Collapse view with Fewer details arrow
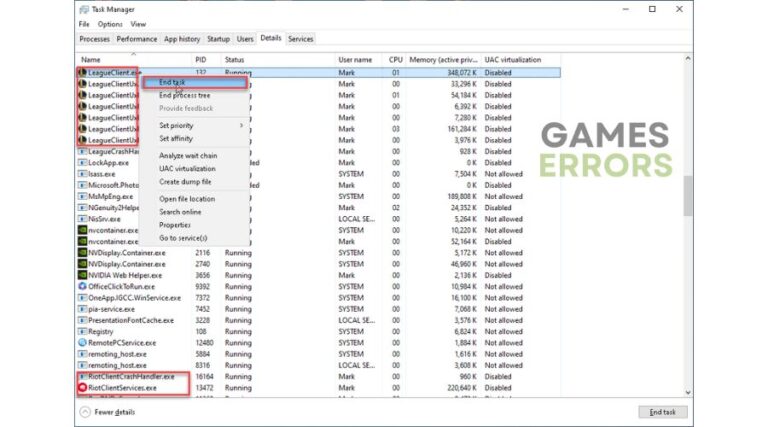 coord(85,412)
